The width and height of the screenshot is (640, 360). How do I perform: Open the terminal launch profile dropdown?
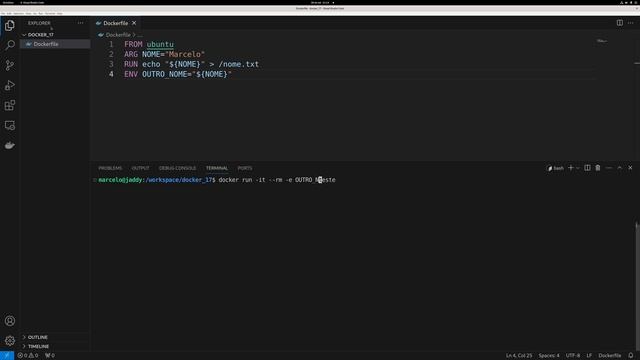(x=578, y=168)
